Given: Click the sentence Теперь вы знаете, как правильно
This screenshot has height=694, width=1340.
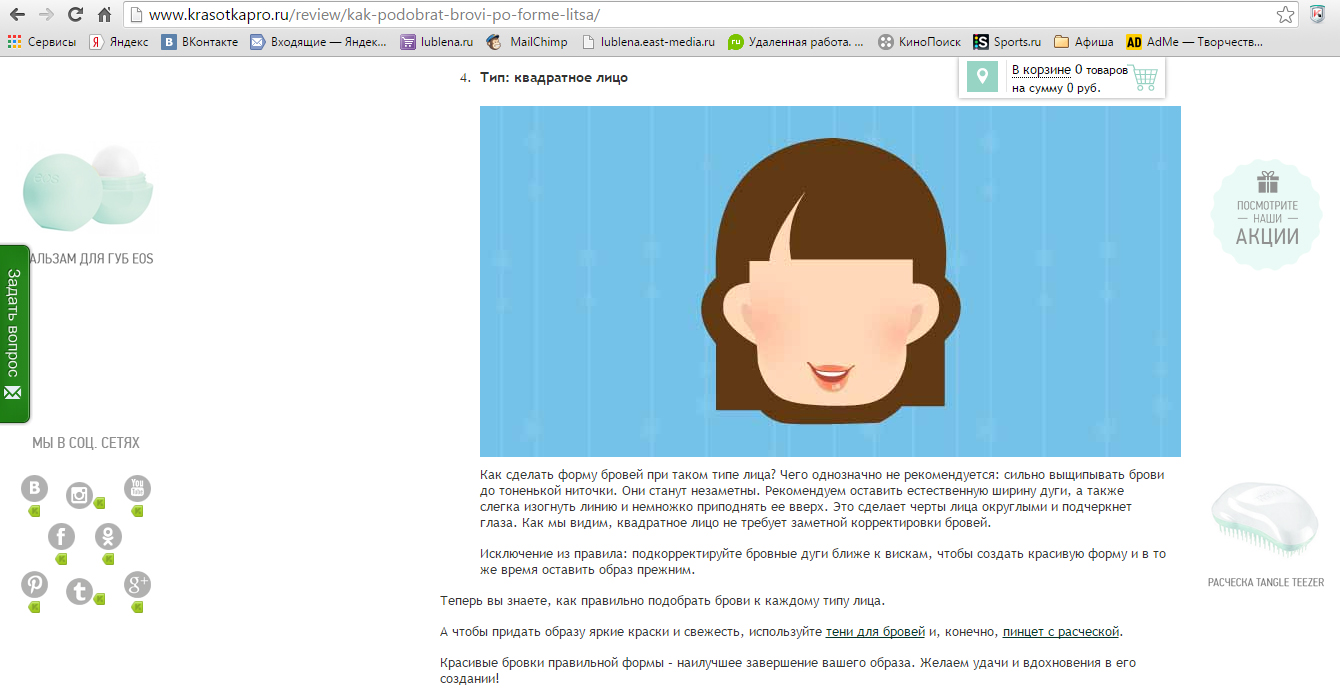Looking at the screenshot, I should pos(662,601).
